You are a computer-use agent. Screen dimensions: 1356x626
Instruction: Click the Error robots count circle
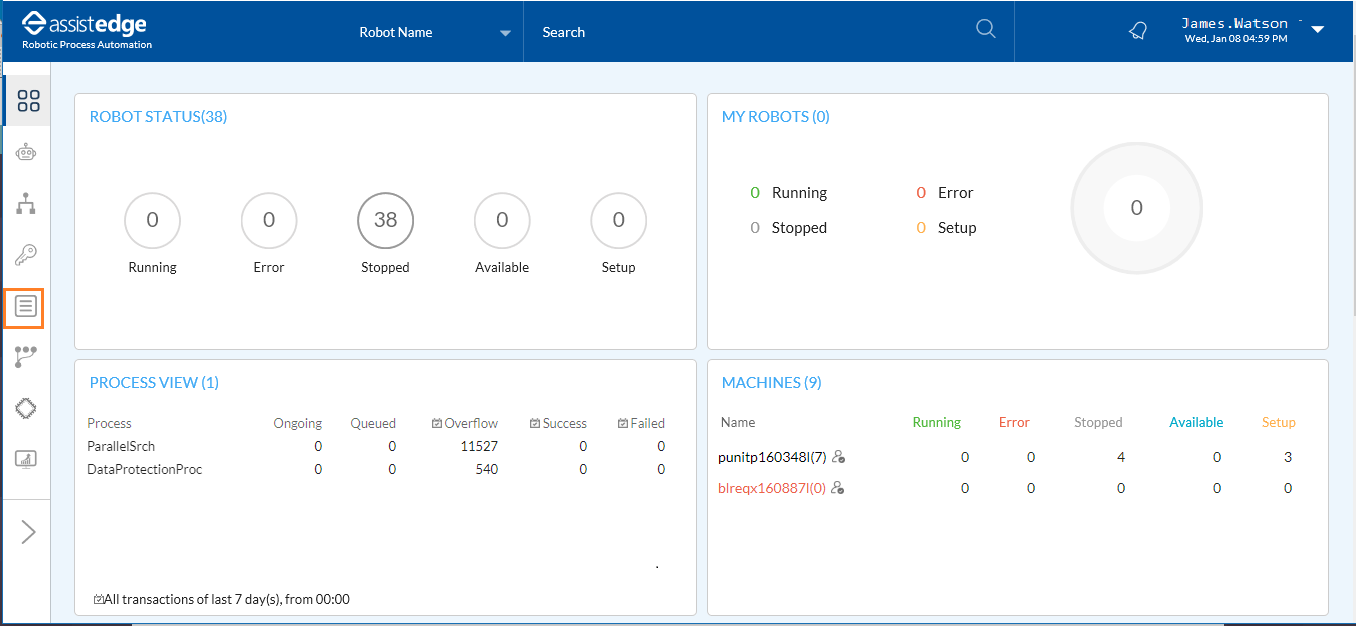[x=269, y=221]
